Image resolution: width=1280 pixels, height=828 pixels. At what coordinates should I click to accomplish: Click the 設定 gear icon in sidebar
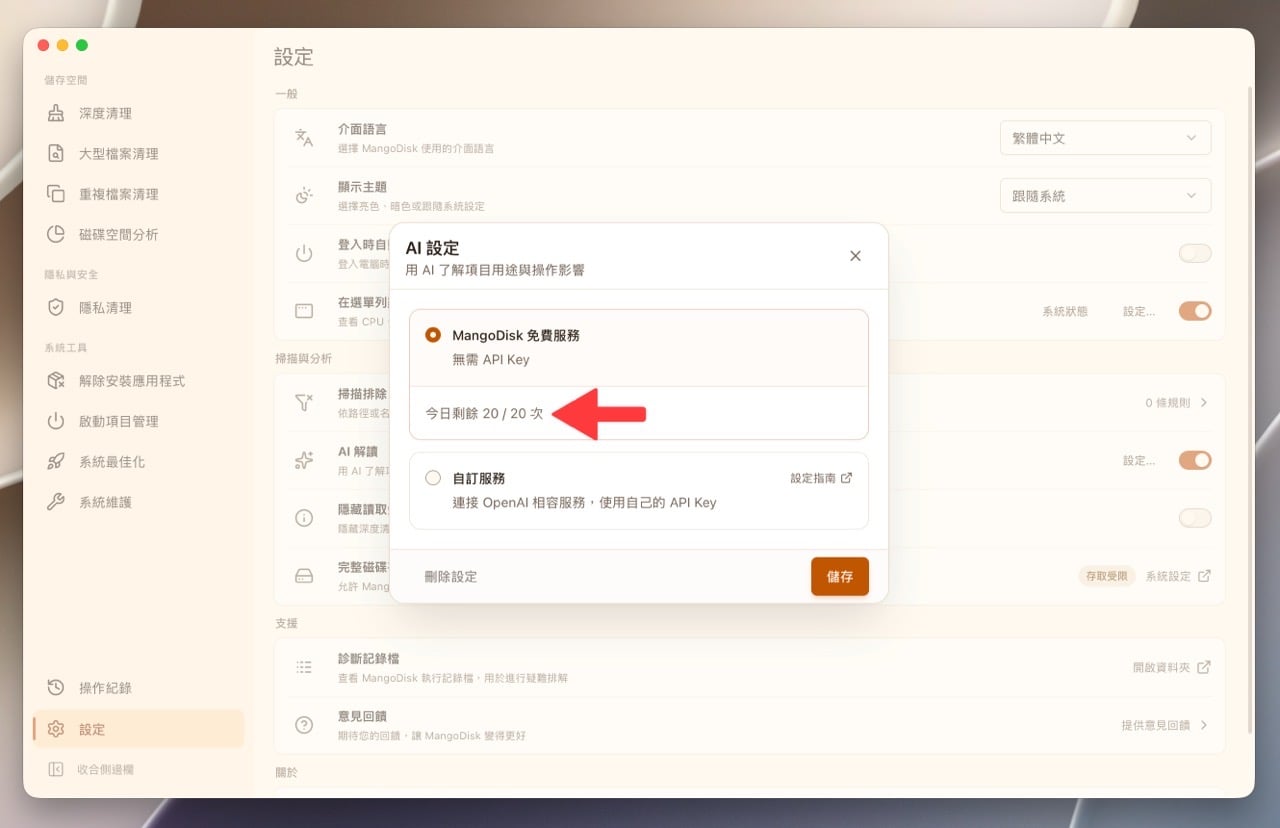tap(56, 729)
